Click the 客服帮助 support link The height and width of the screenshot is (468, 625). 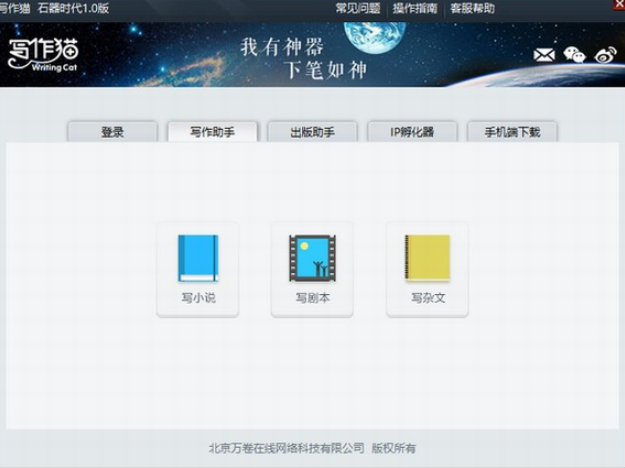coord(472,8)
